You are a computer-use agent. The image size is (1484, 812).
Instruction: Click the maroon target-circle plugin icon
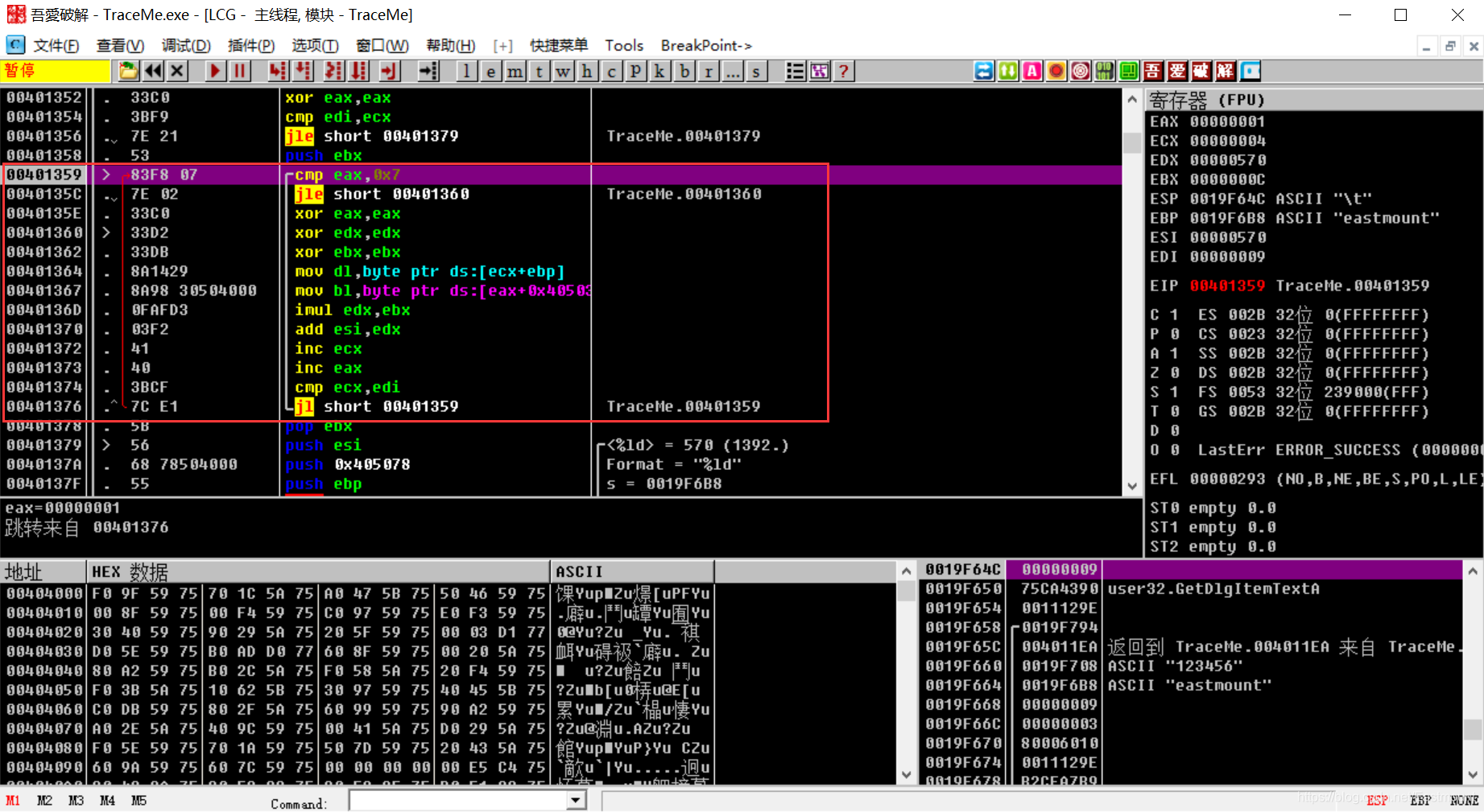coord(1081,72)
